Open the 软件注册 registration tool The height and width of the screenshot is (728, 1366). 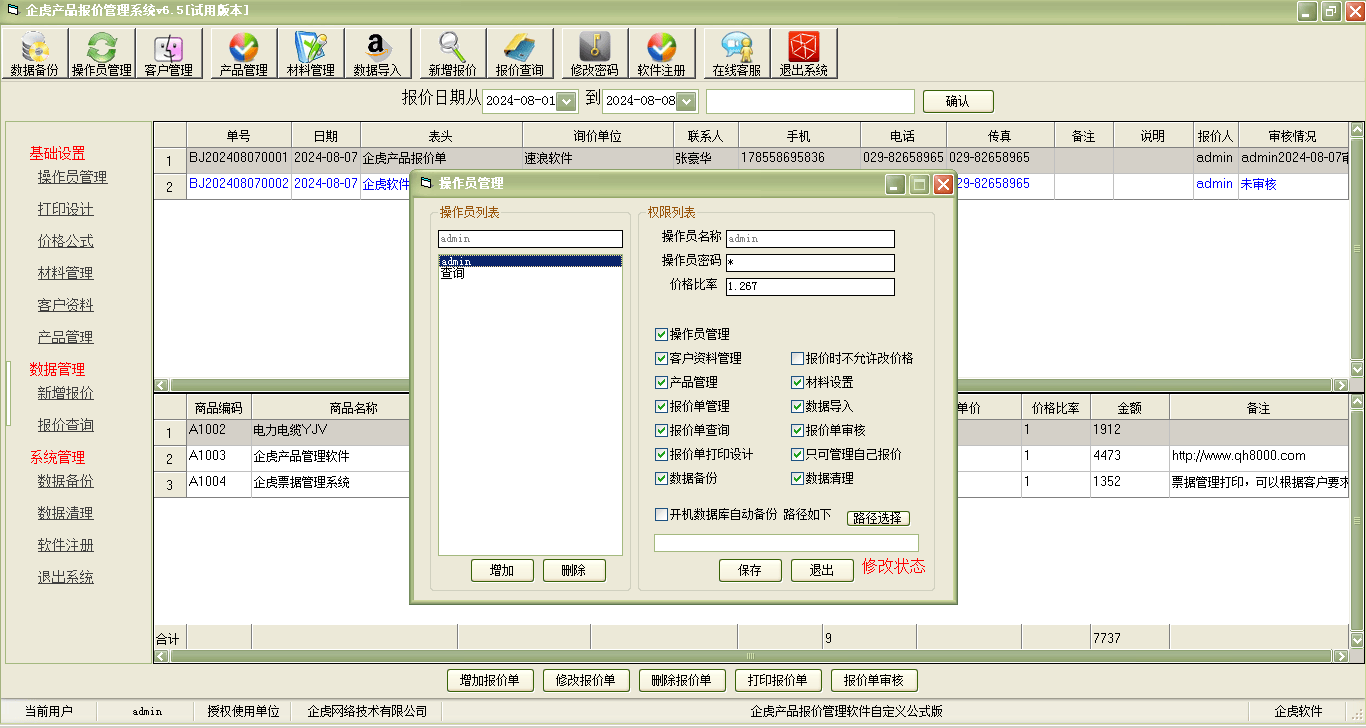pyautogui.click(x=662, y=52)
